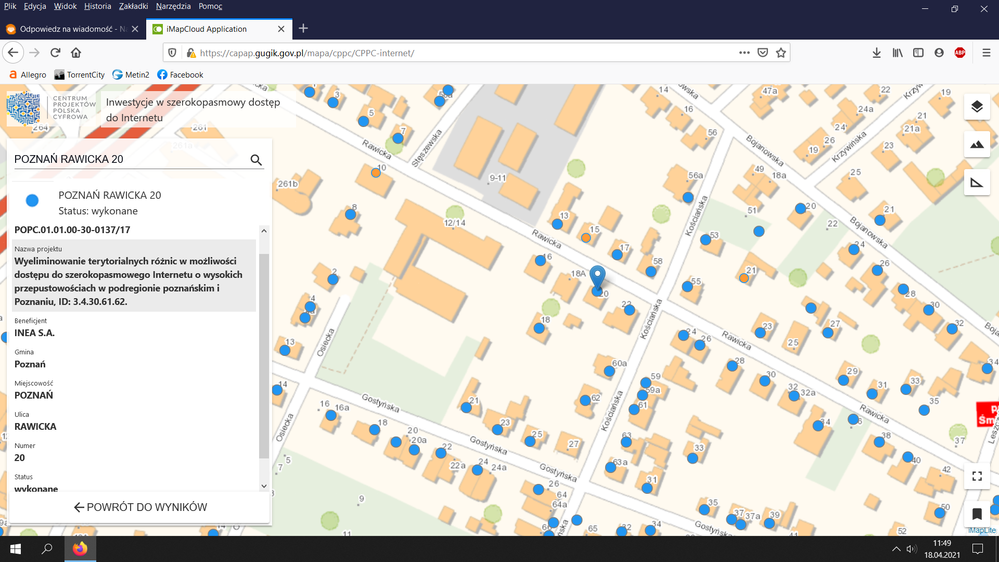Save page to Pocket

coord(762,53)
